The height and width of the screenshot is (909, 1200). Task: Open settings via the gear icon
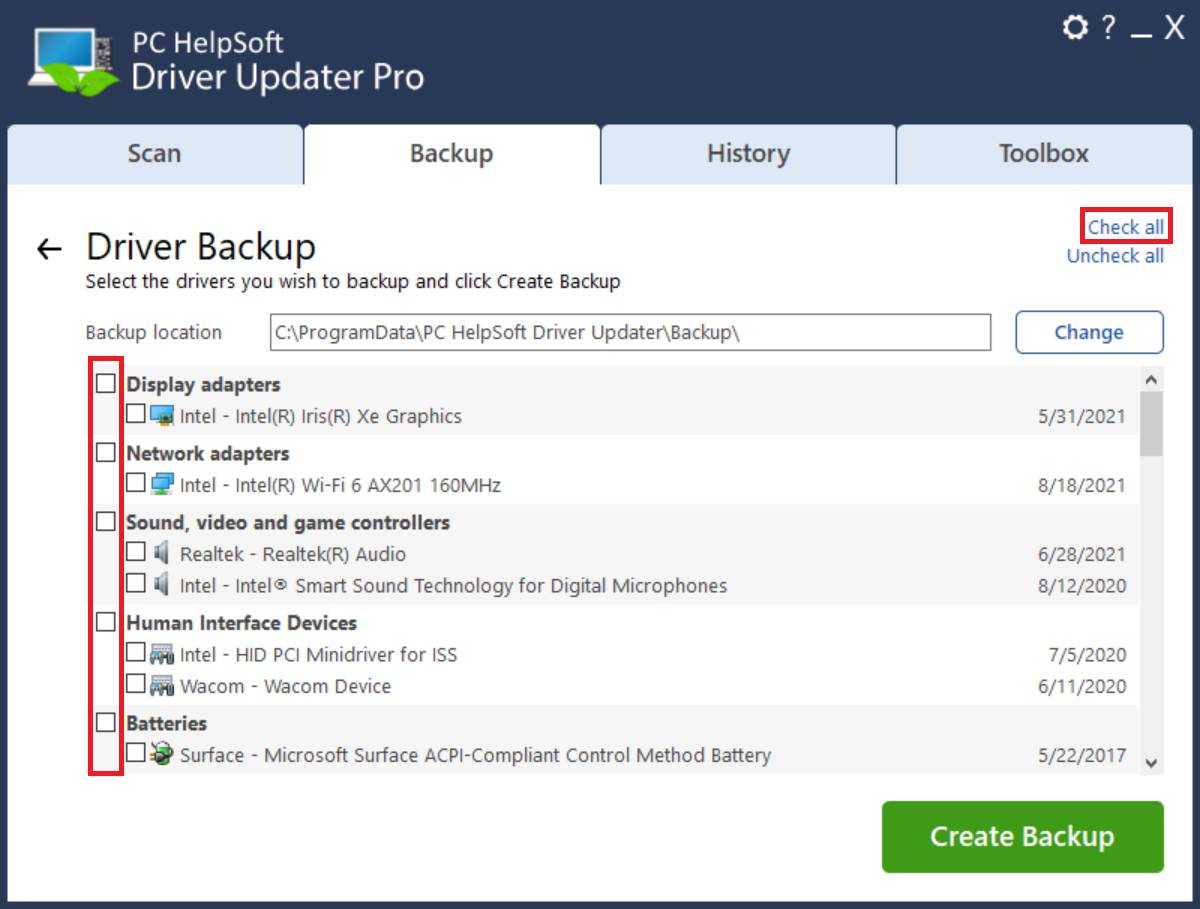(1075, 28)
